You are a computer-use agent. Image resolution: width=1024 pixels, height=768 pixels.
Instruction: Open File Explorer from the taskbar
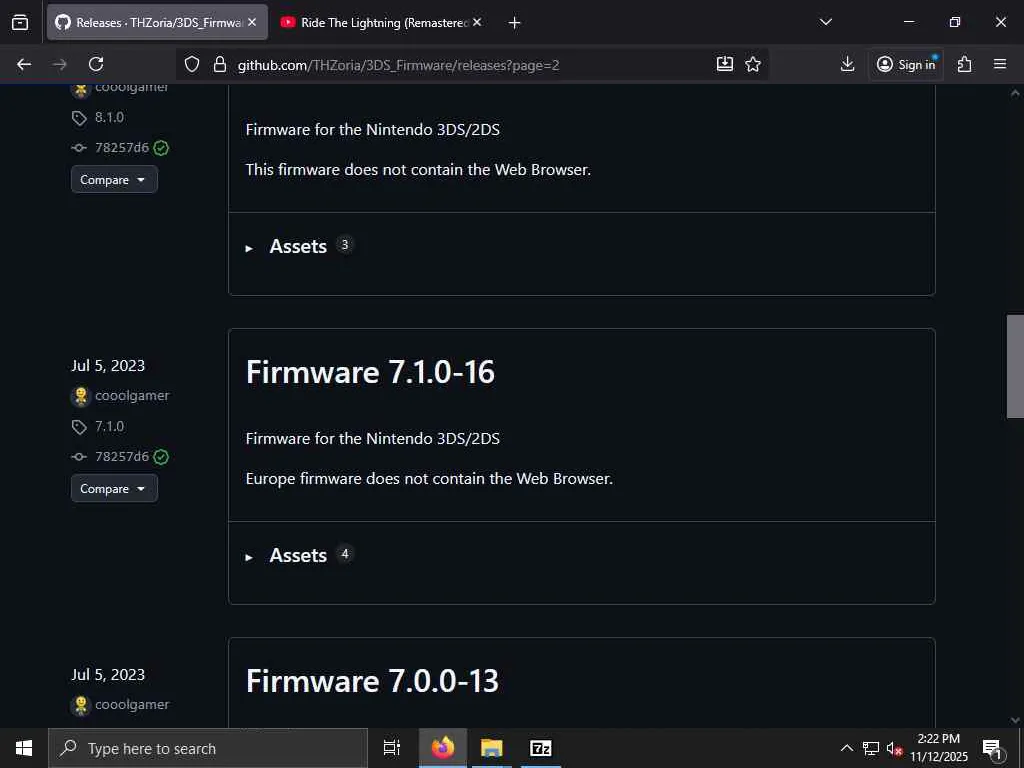pyautogui.click(x=491, y=748)
